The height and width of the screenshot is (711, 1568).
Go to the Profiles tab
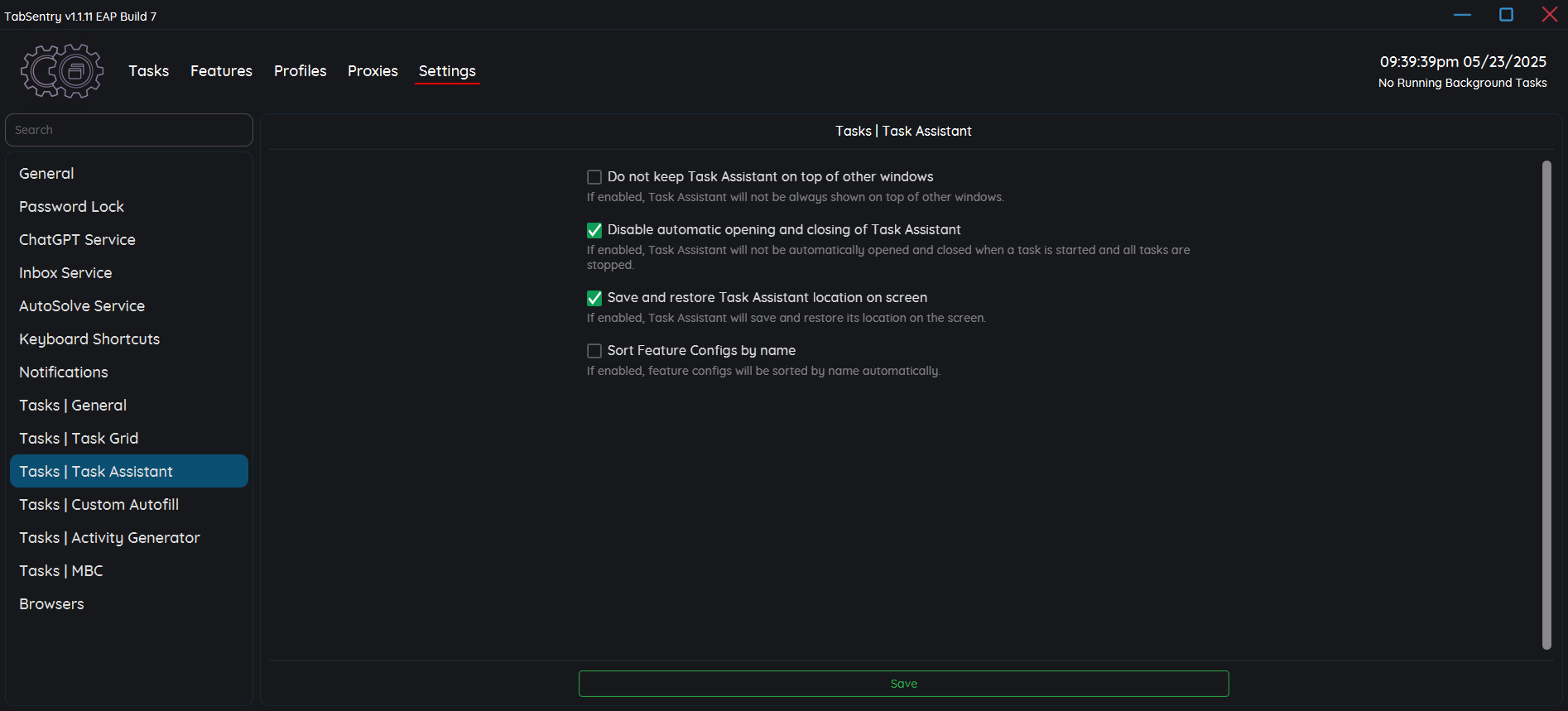click(x=301, y=71)
